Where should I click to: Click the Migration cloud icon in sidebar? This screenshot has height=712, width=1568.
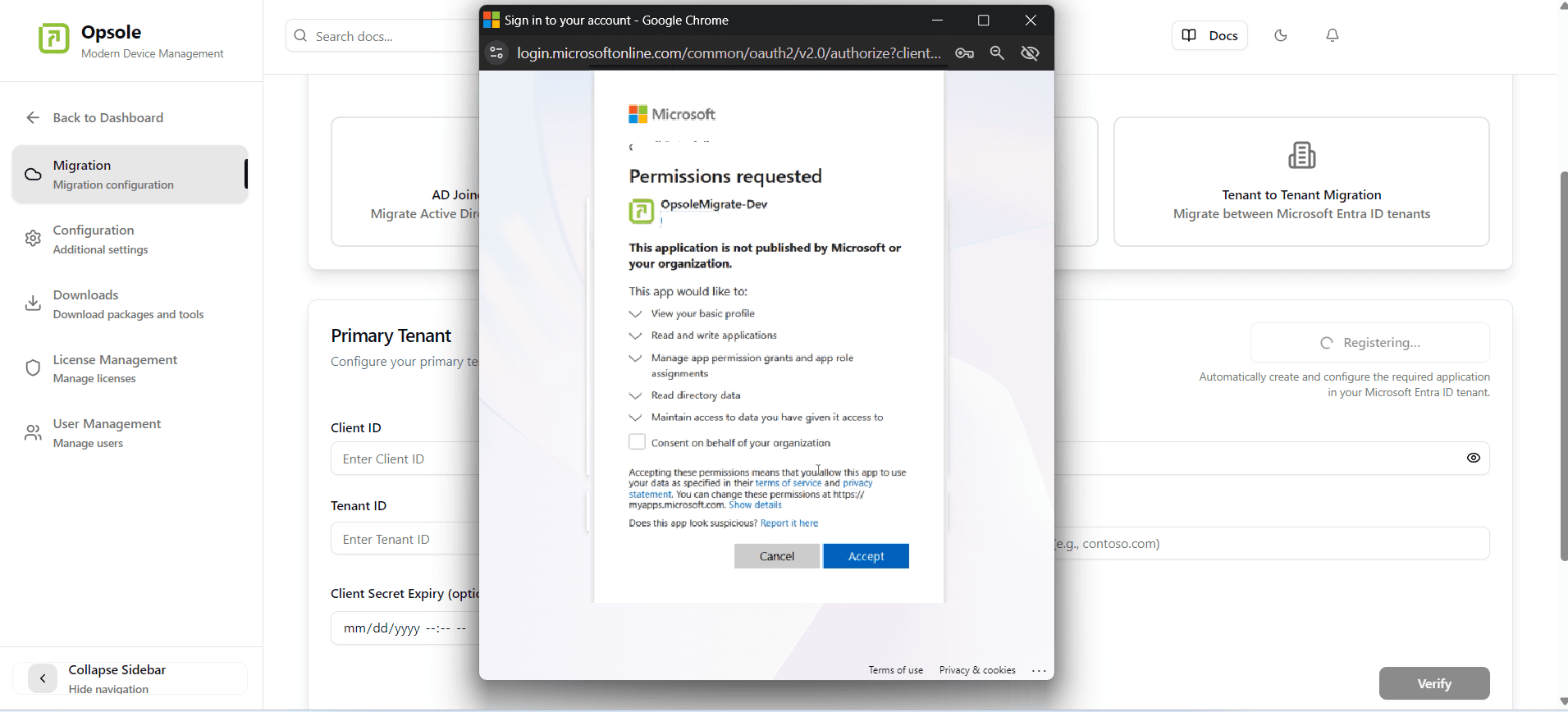tap(33, 175)
